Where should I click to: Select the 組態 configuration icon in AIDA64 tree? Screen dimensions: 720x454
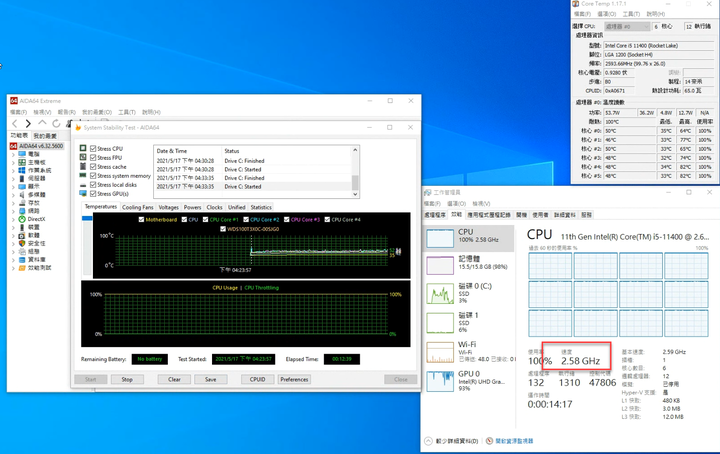tap(22, 252)
